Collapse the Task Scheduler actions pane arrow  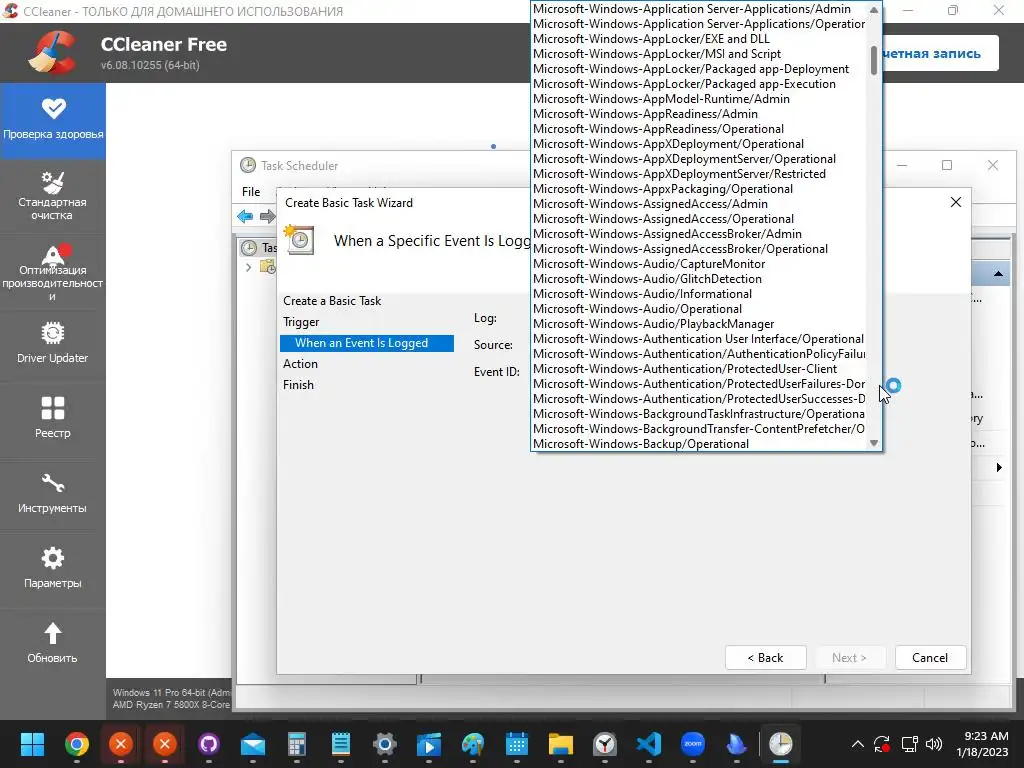998,274
